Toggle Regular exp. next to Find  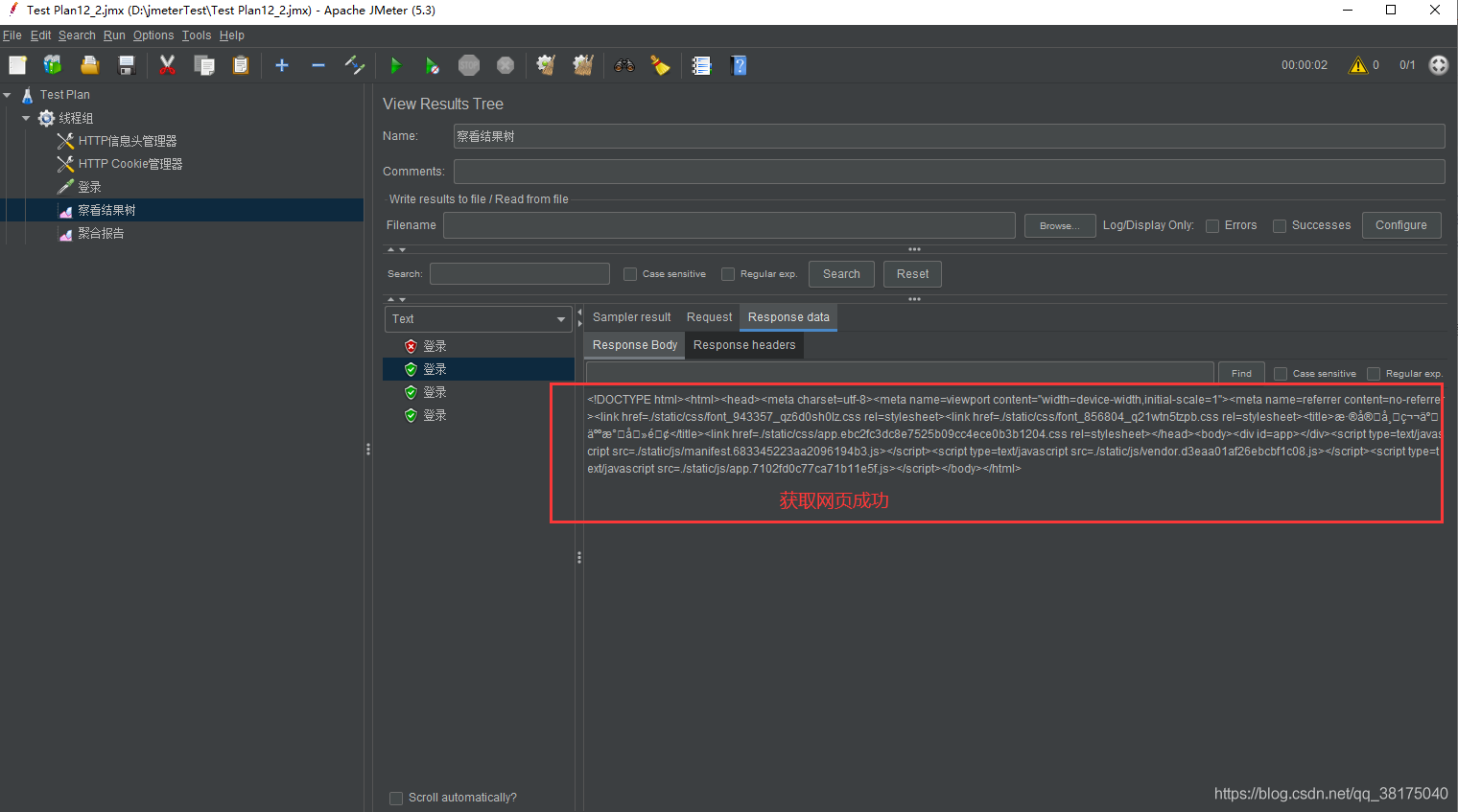(x=1374, y=374)
